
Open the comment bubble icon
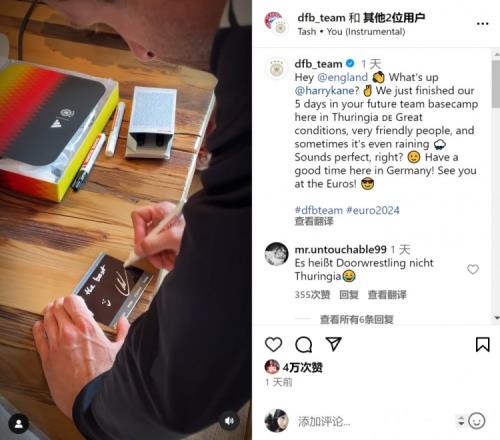coord(303,344)
